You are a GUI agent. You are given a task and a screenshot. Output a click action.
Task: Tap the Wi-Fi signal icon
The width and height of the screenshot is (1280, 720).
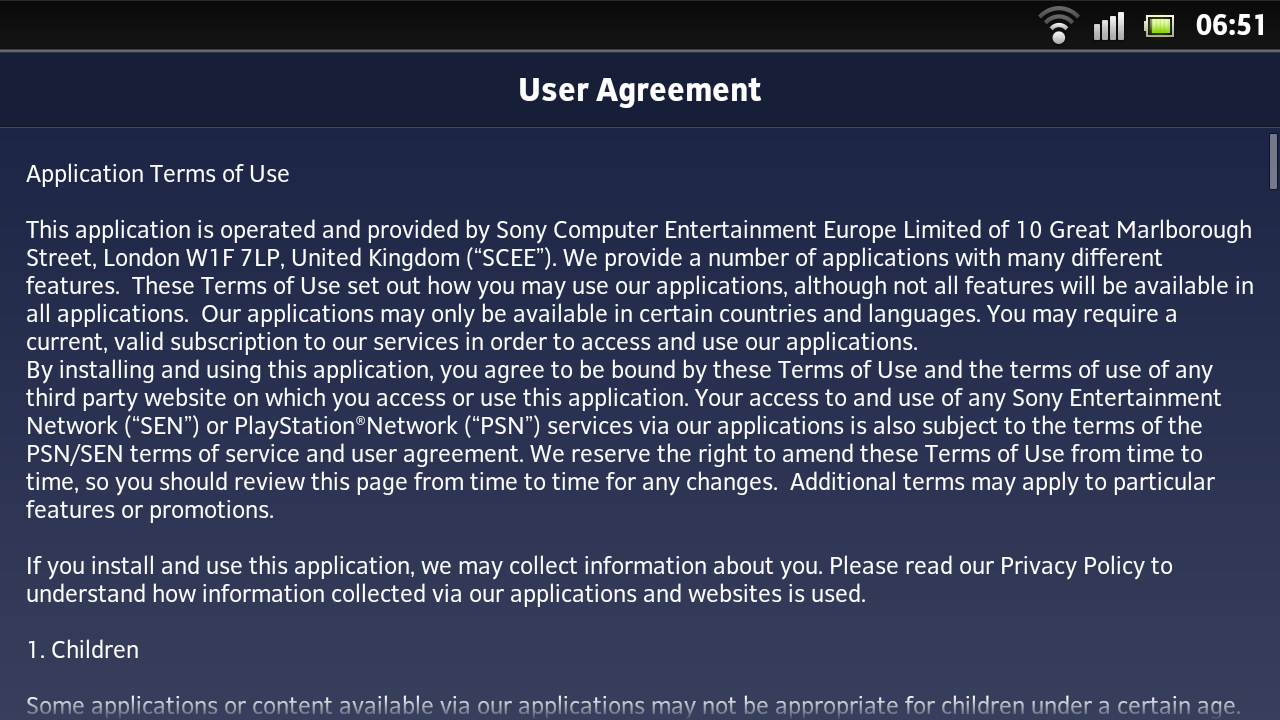[1058, 25]
